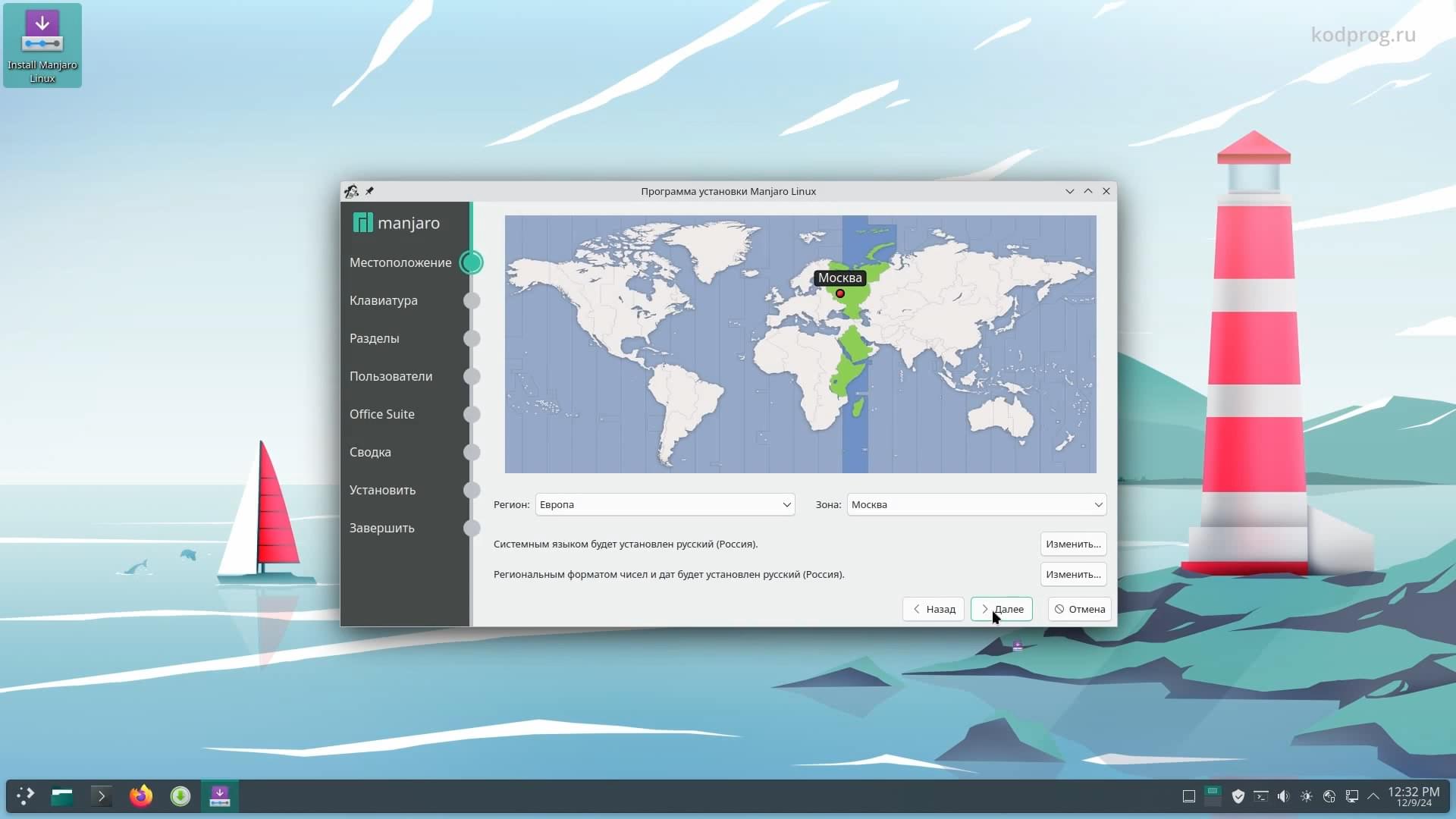This screenshot has height=819, width=1456.
Task: Click Изменить for system language
Action: coord(1073,544)
